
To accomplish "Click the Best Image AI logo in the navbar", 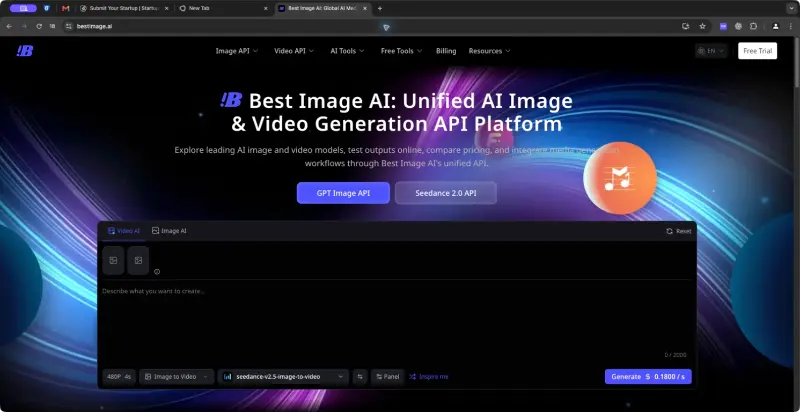I will coord(24,50).
